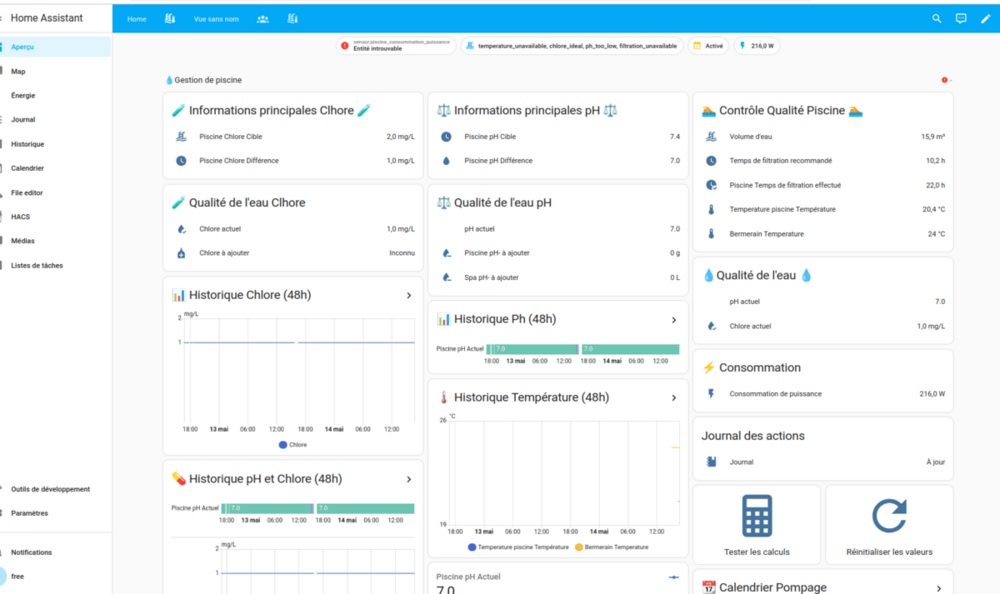Open the Activé badge chip
1000x594 pixels.
[x=708, y=46]
